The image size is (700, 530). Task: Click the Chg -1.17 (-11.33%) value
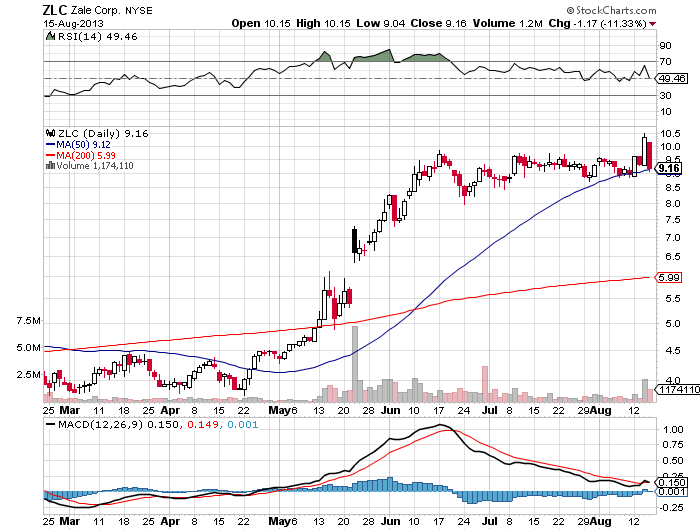(x=597, y=23)
